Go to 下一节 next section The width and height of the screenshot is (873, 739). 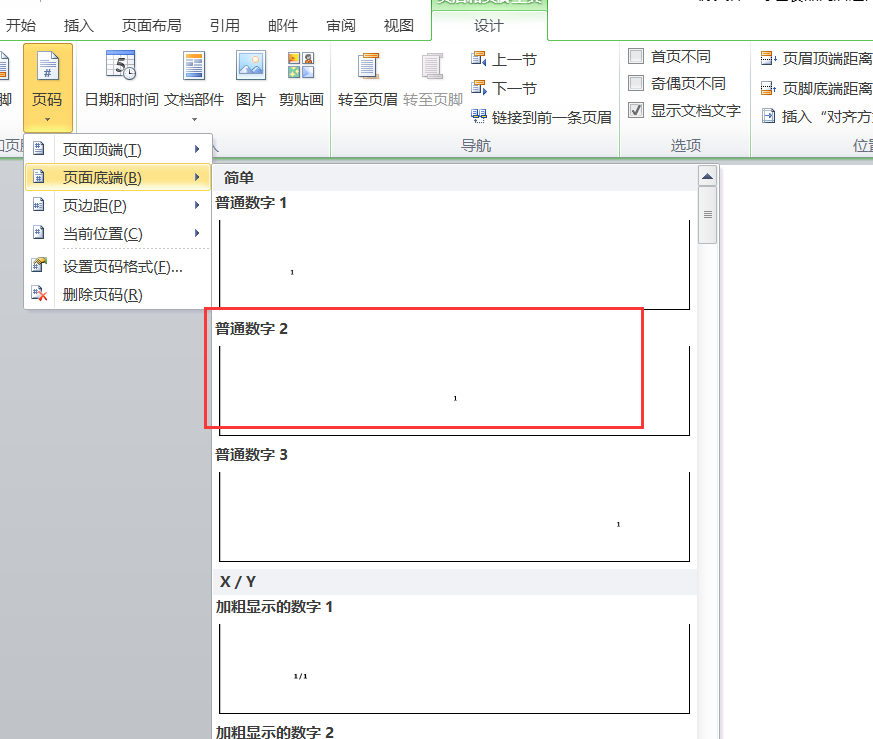tap(504, 88)
